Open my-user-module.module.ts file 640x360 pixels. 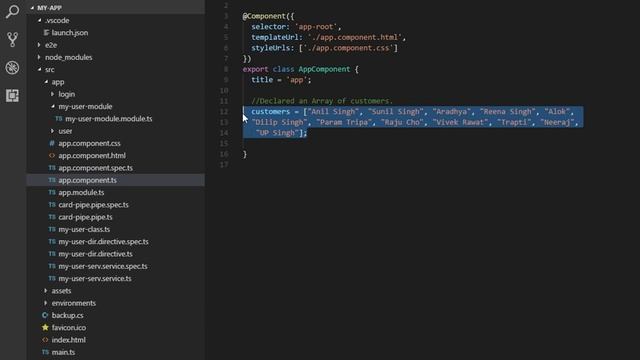(x=109, y=119)
